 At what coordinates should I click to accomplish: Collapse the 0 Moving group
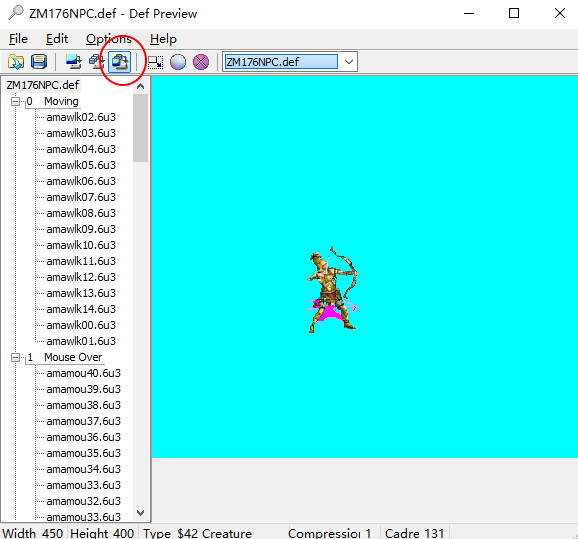click(15, 101)
